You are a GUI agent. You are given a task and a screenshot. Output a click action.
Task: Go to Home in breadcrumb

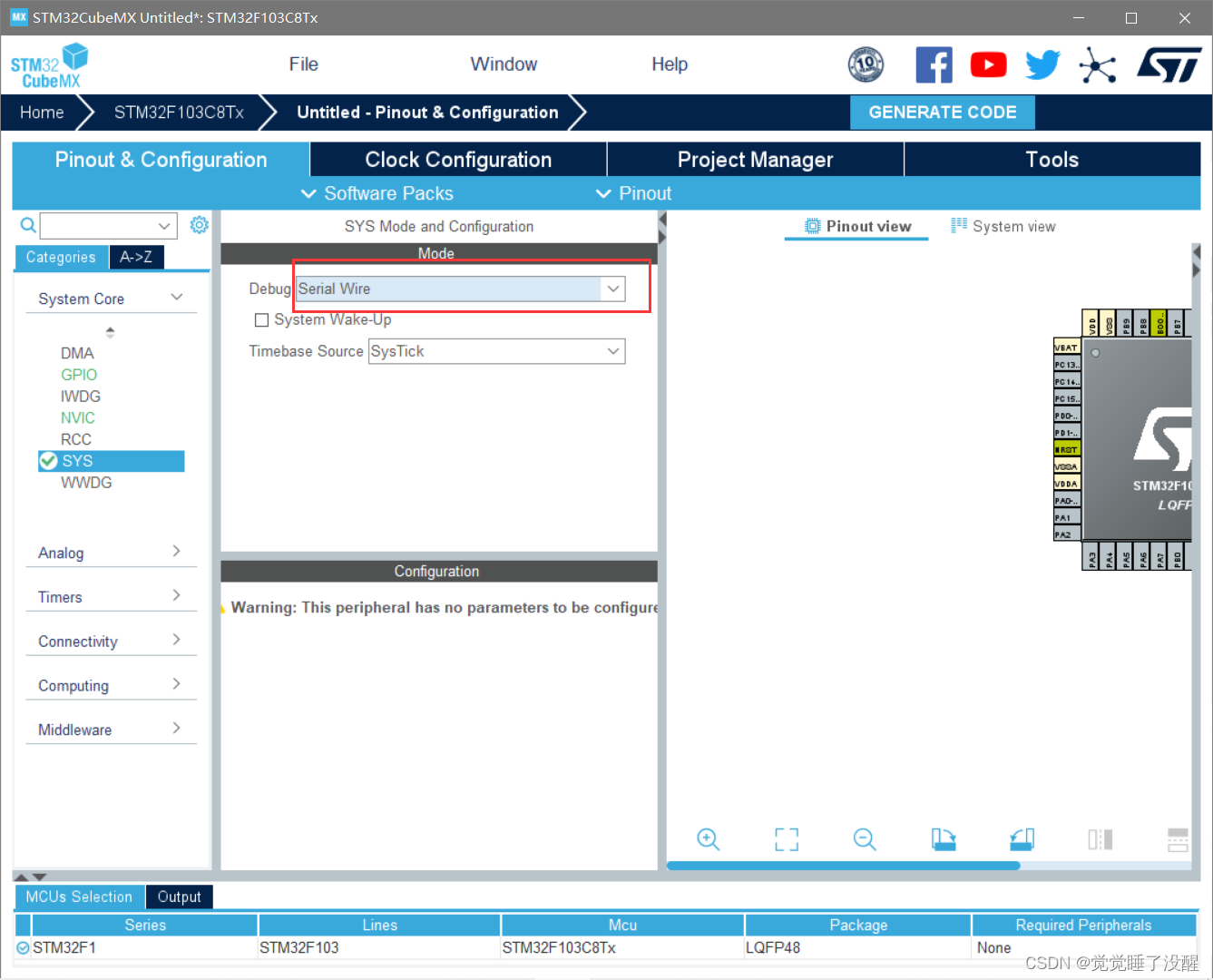42,113
